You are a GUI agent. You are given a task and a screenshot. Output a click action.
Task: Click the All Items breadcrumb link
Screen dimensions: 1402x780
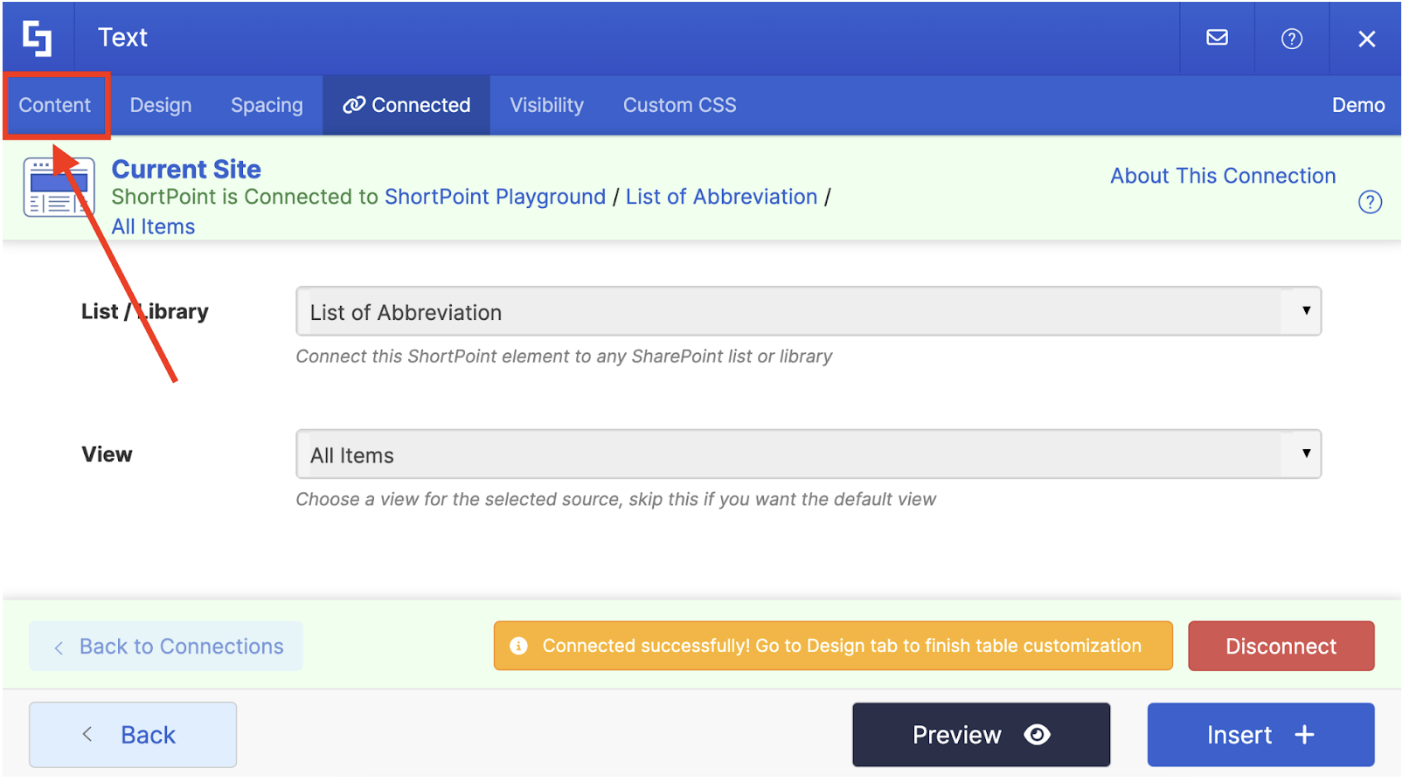153,227
